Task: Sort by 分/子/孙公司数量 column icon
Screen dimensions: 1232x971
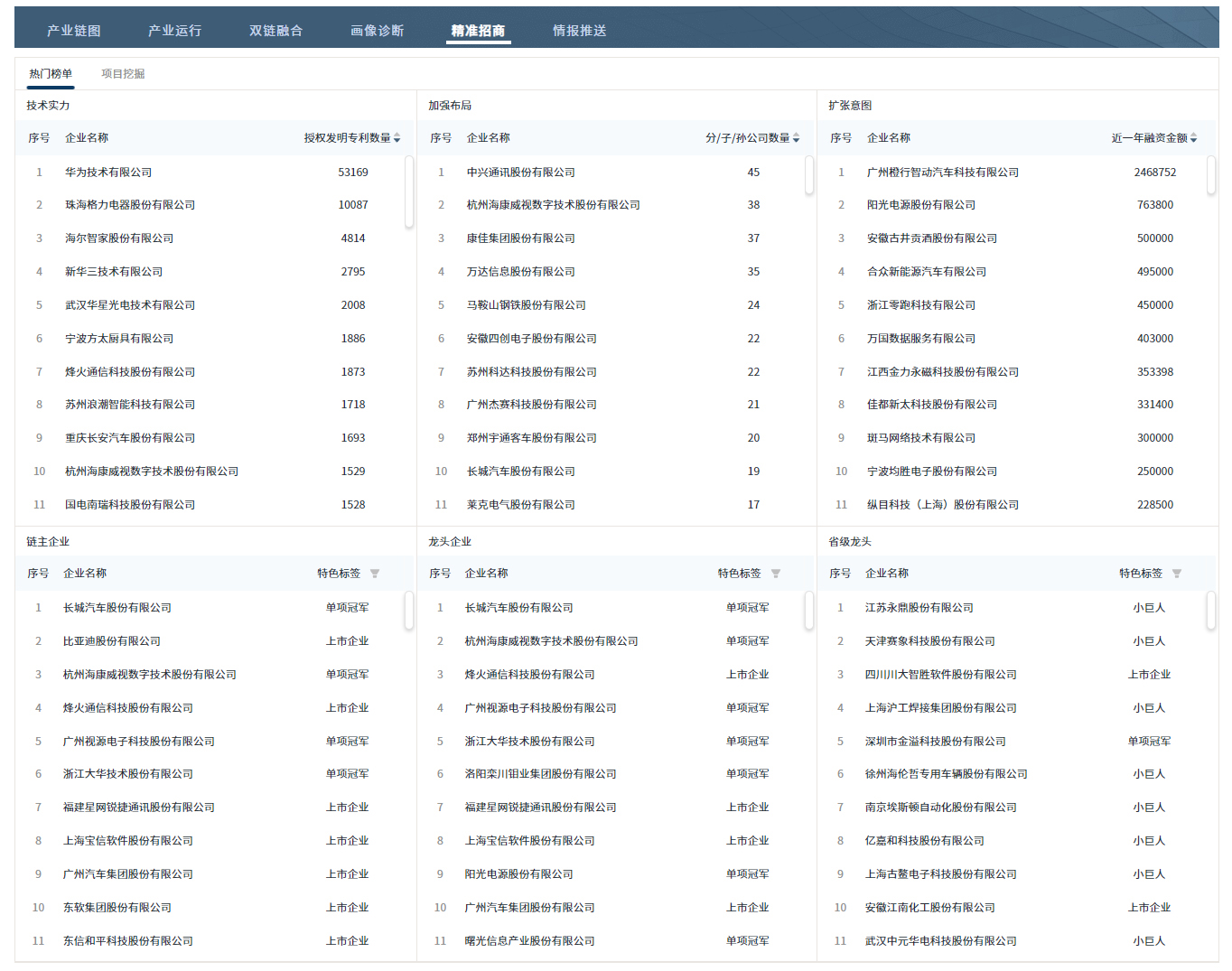Action: (796, 138)
